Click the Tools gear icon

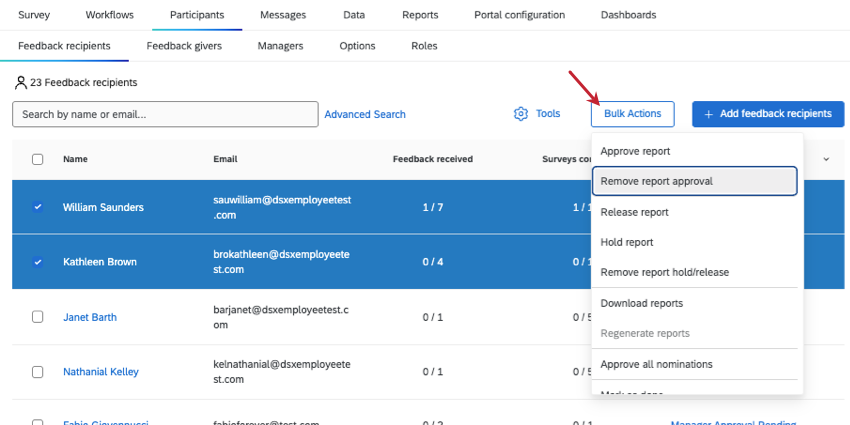pos(521,114)
